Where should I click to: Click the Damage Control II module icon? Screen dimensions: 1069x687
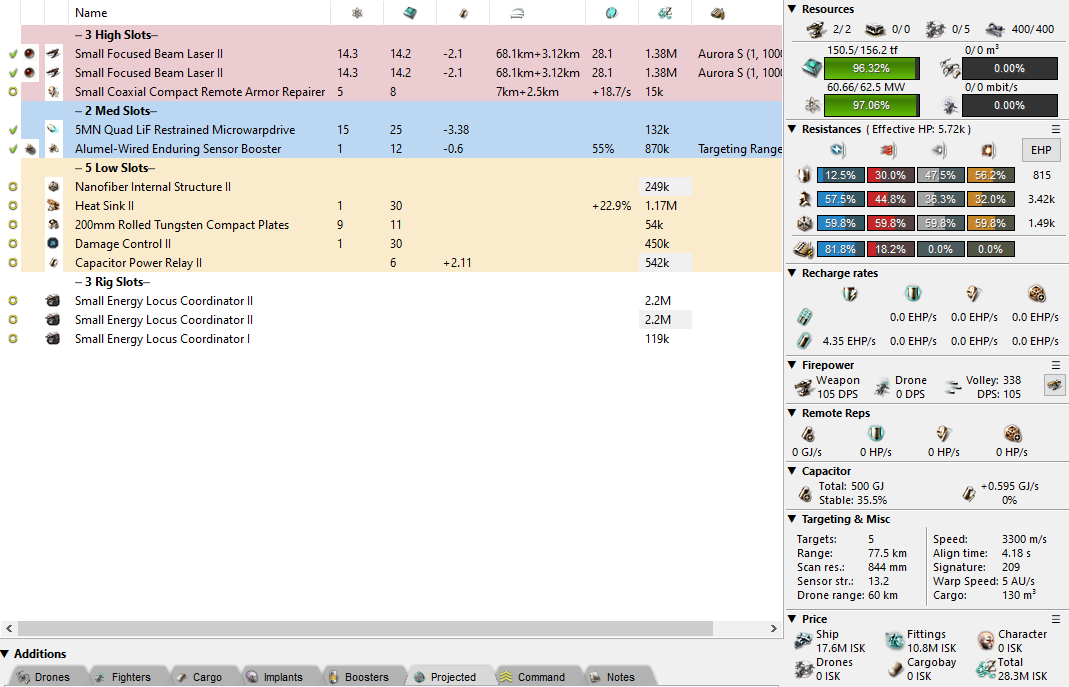pos(54,244)
